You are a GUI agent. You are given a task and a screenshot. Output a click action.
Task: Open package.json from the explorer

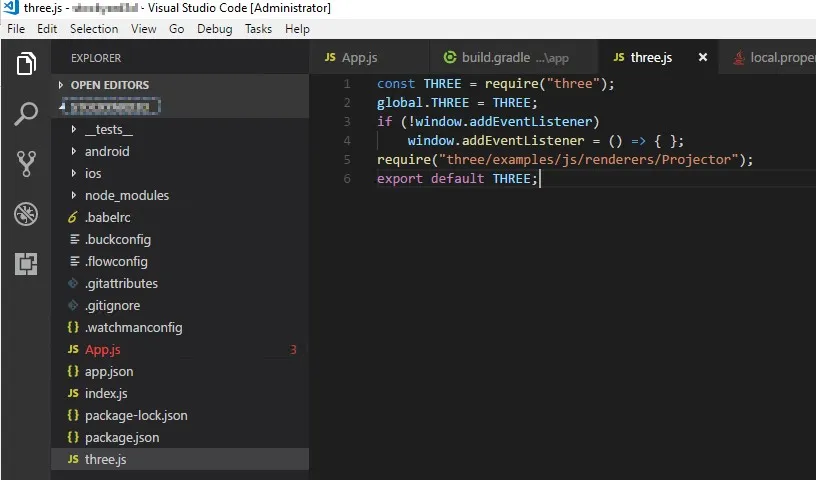tap(182, 437)
